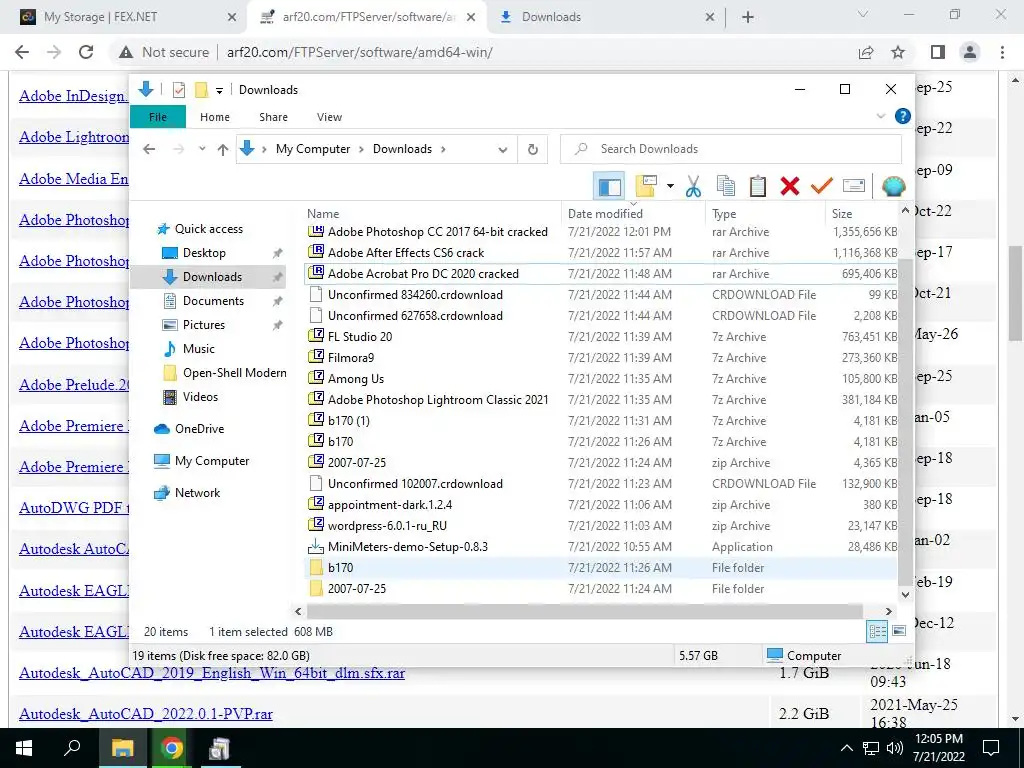Select Music in the navigation pane

[199, 349]
